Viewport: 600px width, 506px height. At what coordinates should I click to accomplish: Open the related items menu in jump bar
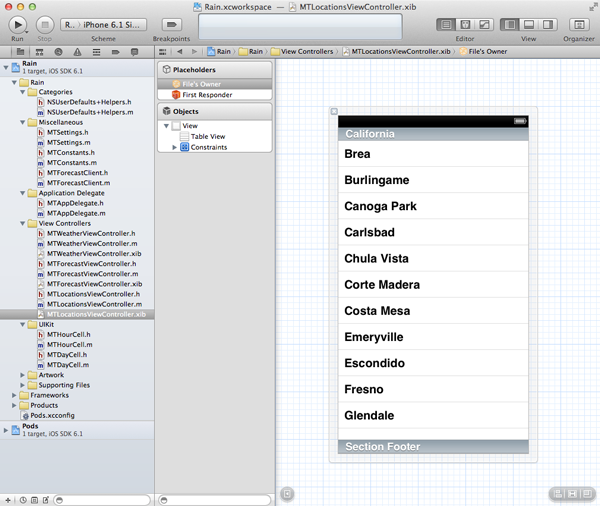(163, 52)
